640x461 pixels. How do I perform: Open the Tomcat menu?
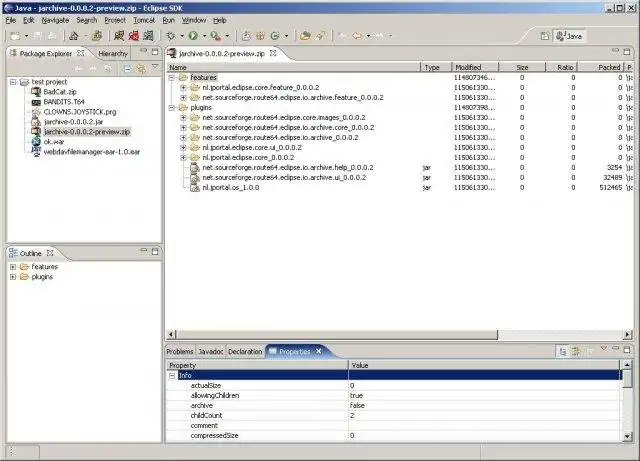point(144,20)
